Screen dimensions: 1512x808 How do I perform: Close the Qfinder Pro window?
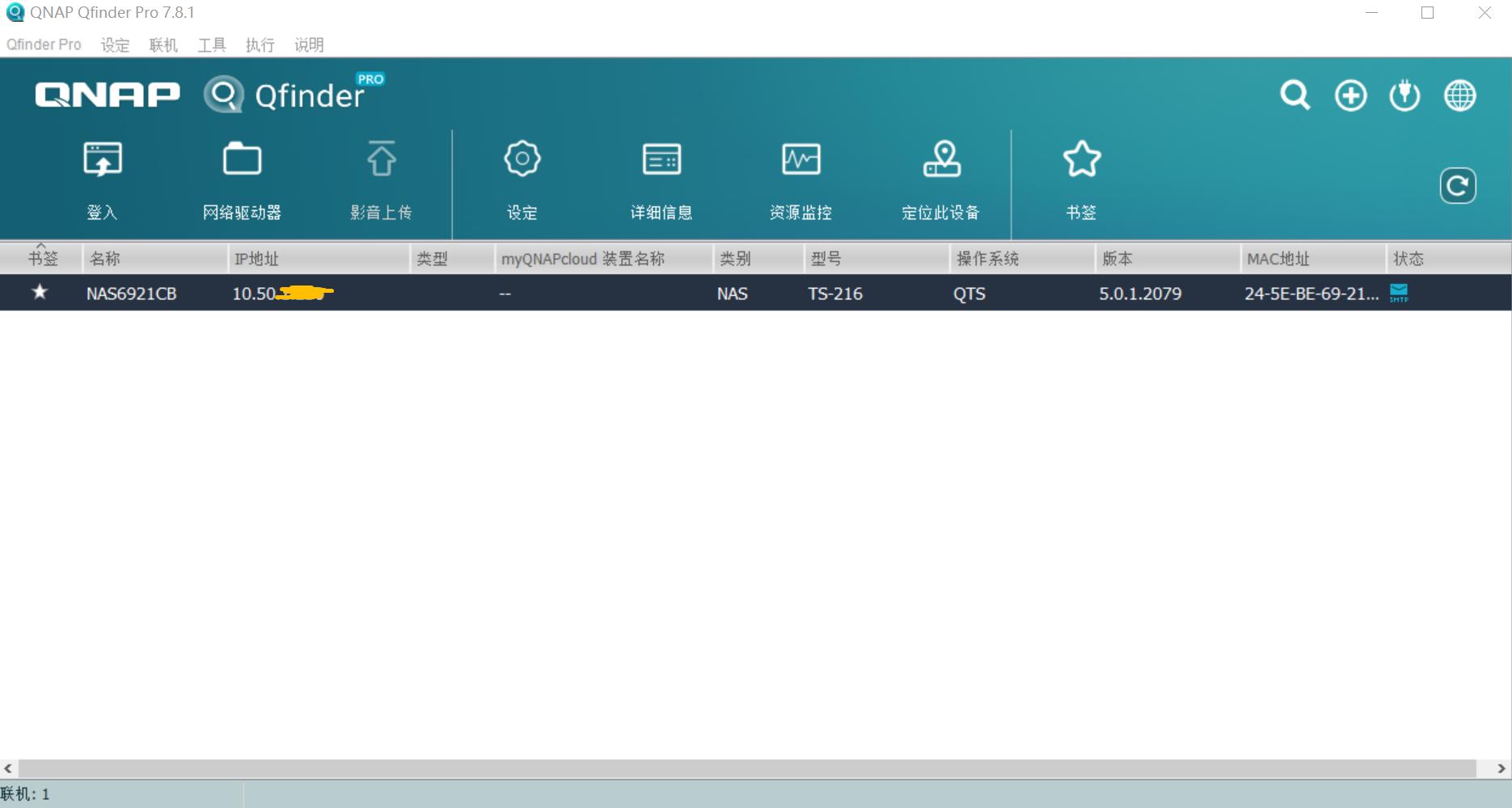(x=1485, y=13)
